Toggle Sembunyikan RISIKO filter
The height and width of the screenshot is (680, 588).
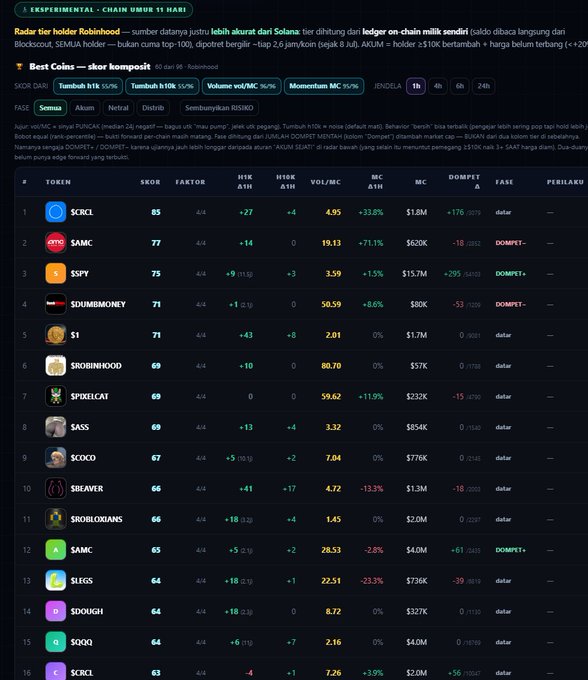[219, 108]
